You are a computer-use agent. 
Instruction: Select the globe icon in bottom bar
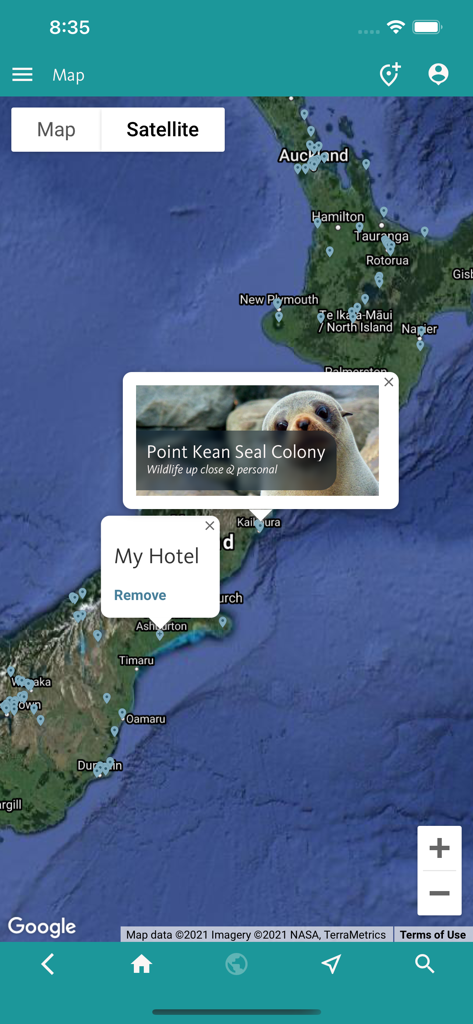(236, 964)
